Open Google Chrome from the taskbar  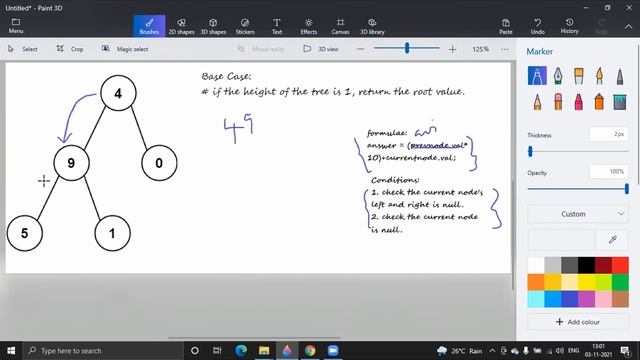[310, 351]
